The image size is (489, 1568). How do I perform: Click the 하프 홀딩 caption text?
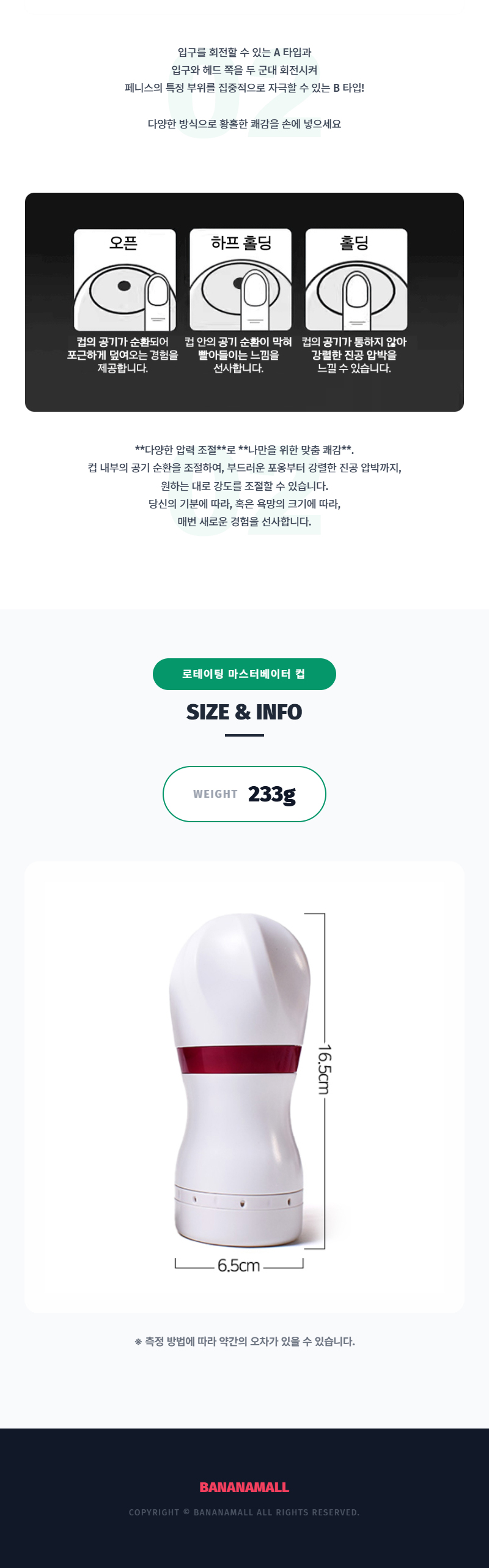coord(238,355)
